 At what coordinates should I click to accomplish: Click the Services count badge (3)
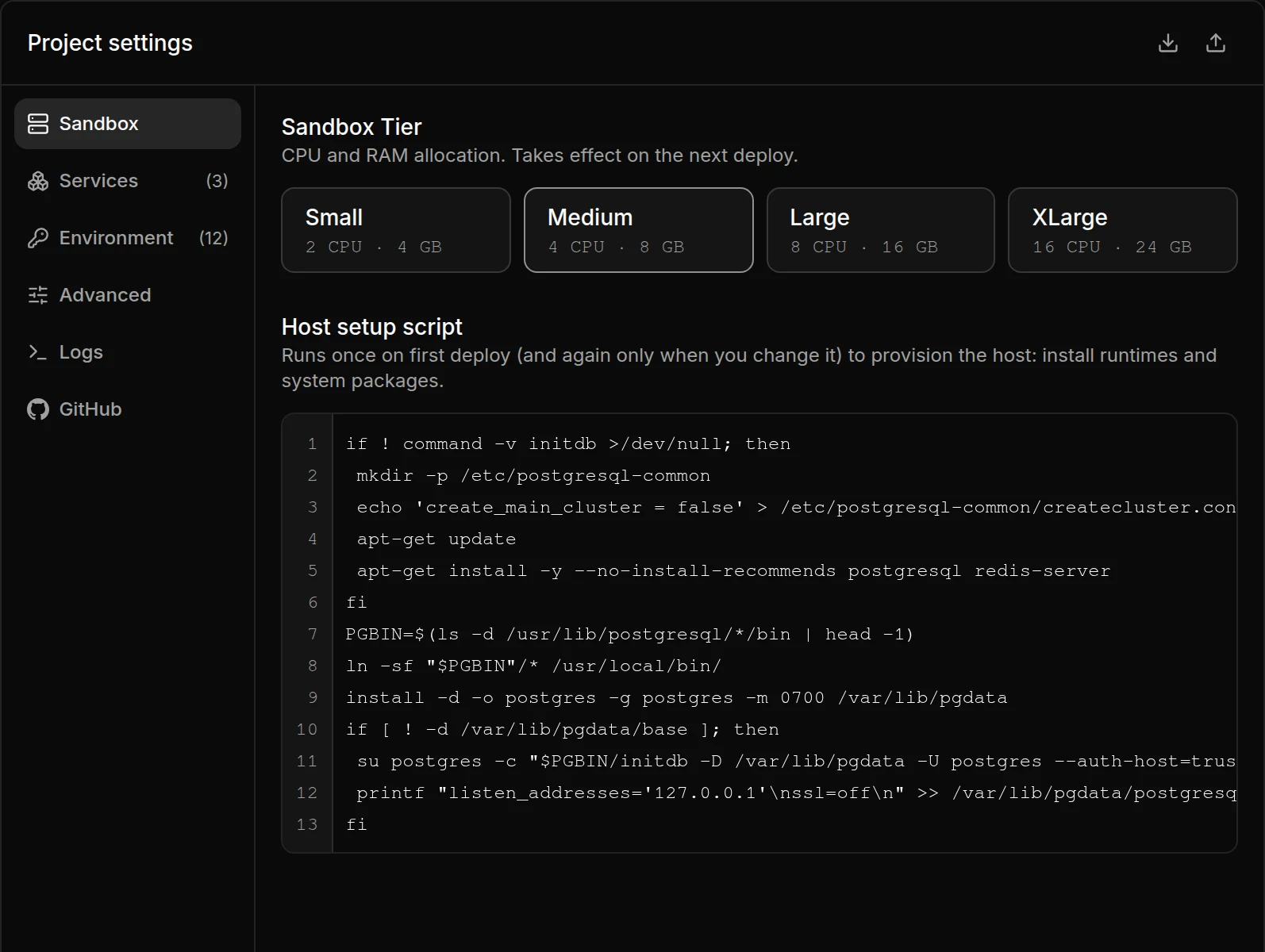[x=217, y=181]
